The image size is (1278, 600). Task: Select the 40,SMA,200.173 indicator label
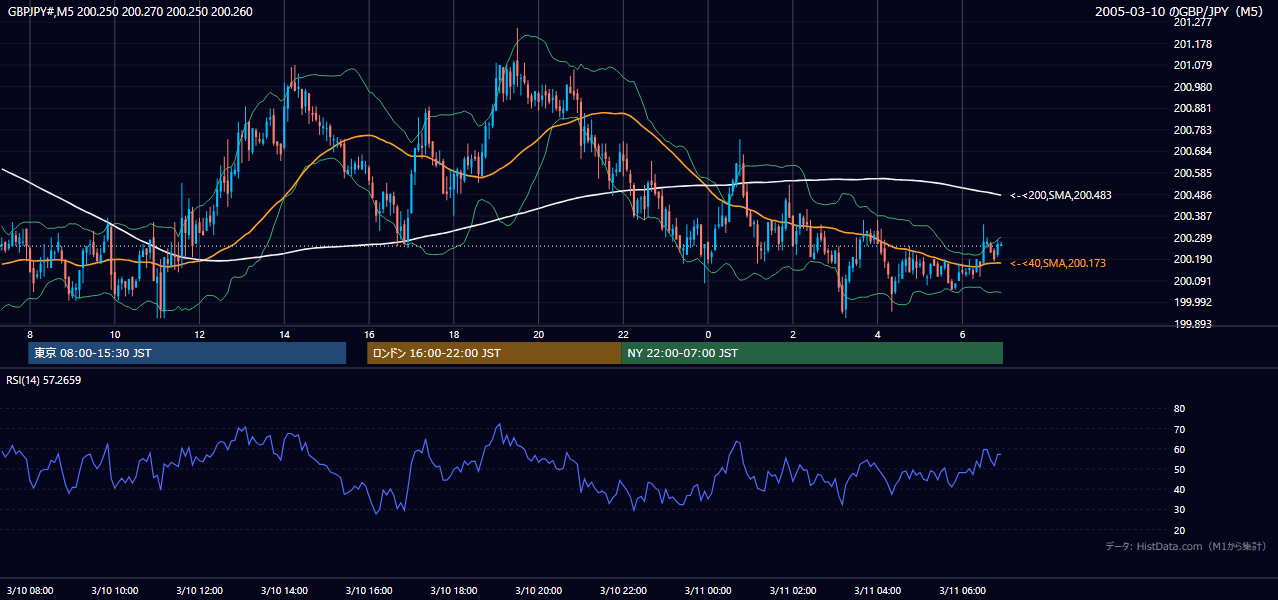[1058, 263]
